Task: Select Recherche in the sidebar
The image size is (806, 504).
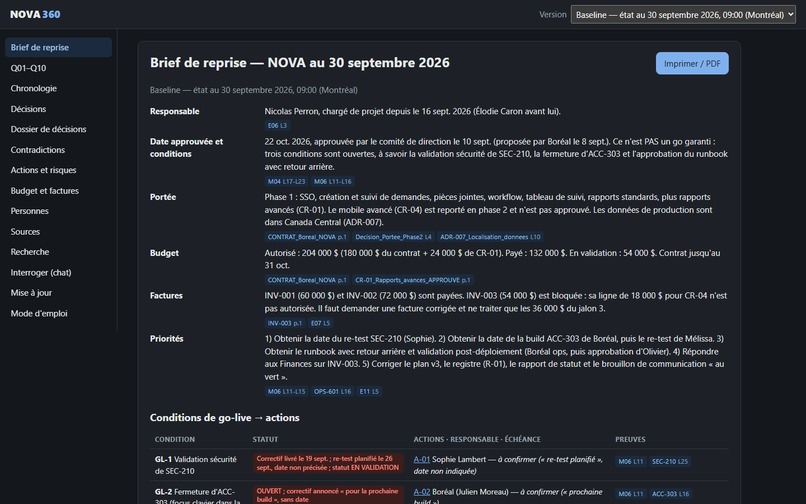Action: [x=58, y=252]
